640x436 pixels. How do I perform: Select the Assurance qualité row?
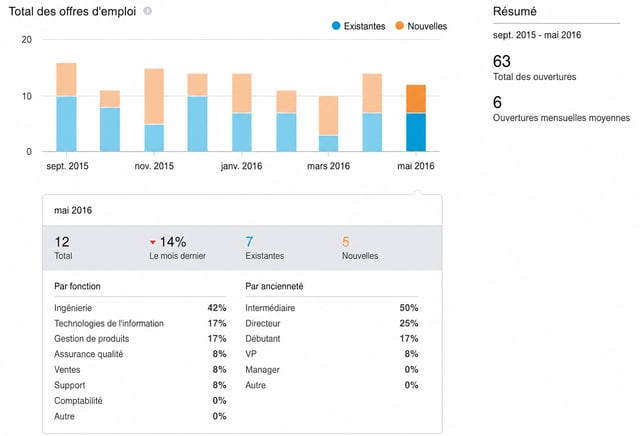pos(140,354)
